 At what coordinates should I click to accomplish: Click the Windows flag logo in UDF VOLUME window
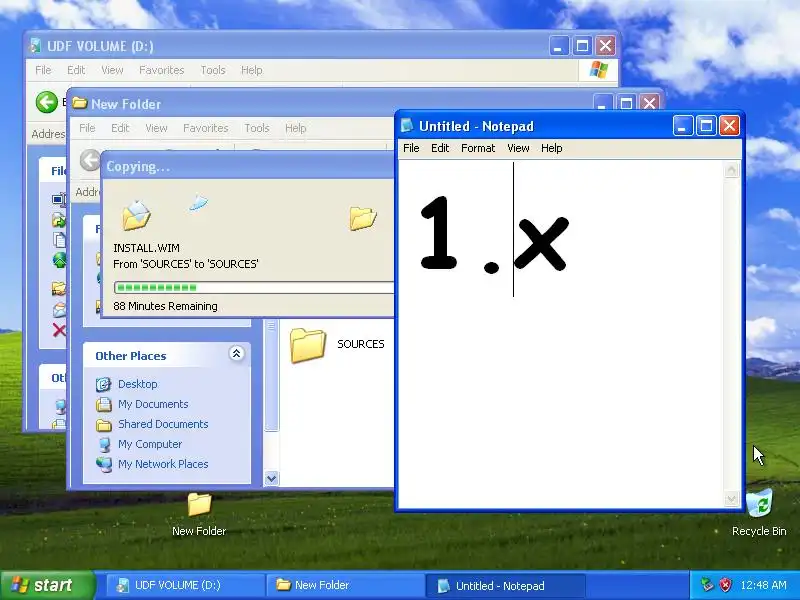(598, 70)
